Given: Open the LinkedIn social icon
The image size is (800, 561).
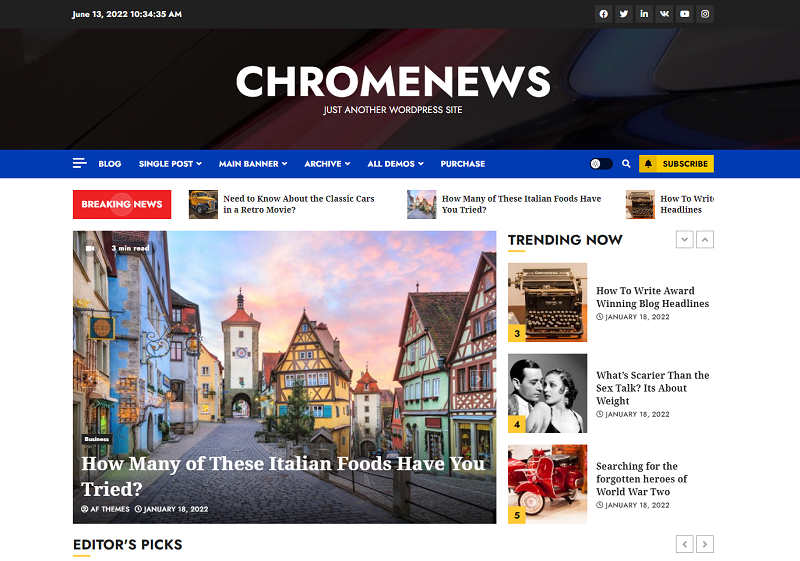Looking at the screenshot, I should pyautogui.click(x=644, y=14).
